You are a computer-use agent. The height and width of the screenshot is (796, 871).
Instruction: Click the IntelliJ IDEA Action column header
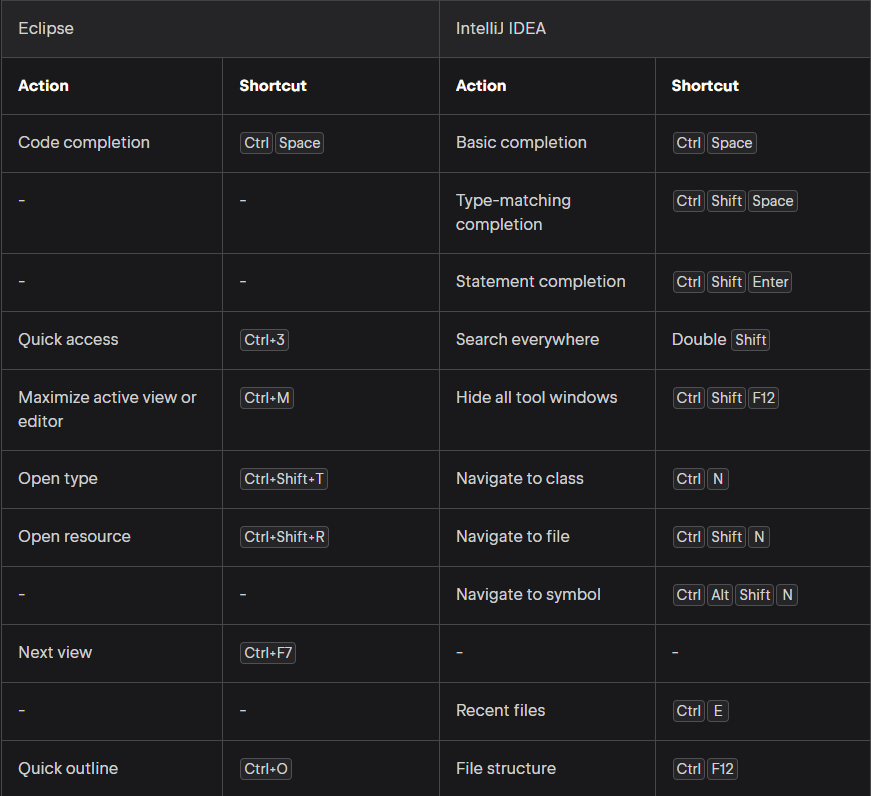click(547, 86)
